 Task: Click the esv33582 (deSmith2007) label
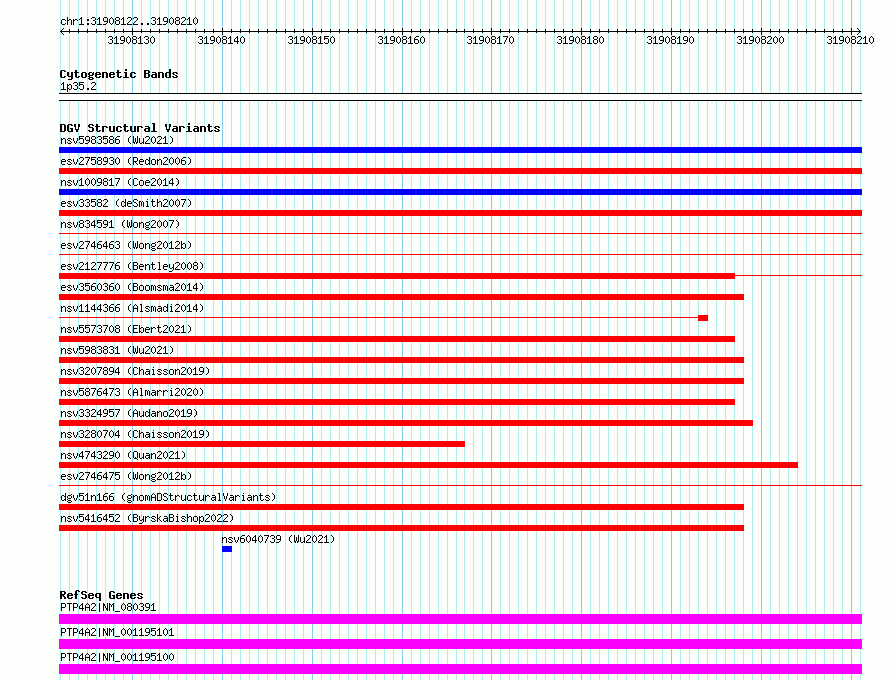(126, 203)
